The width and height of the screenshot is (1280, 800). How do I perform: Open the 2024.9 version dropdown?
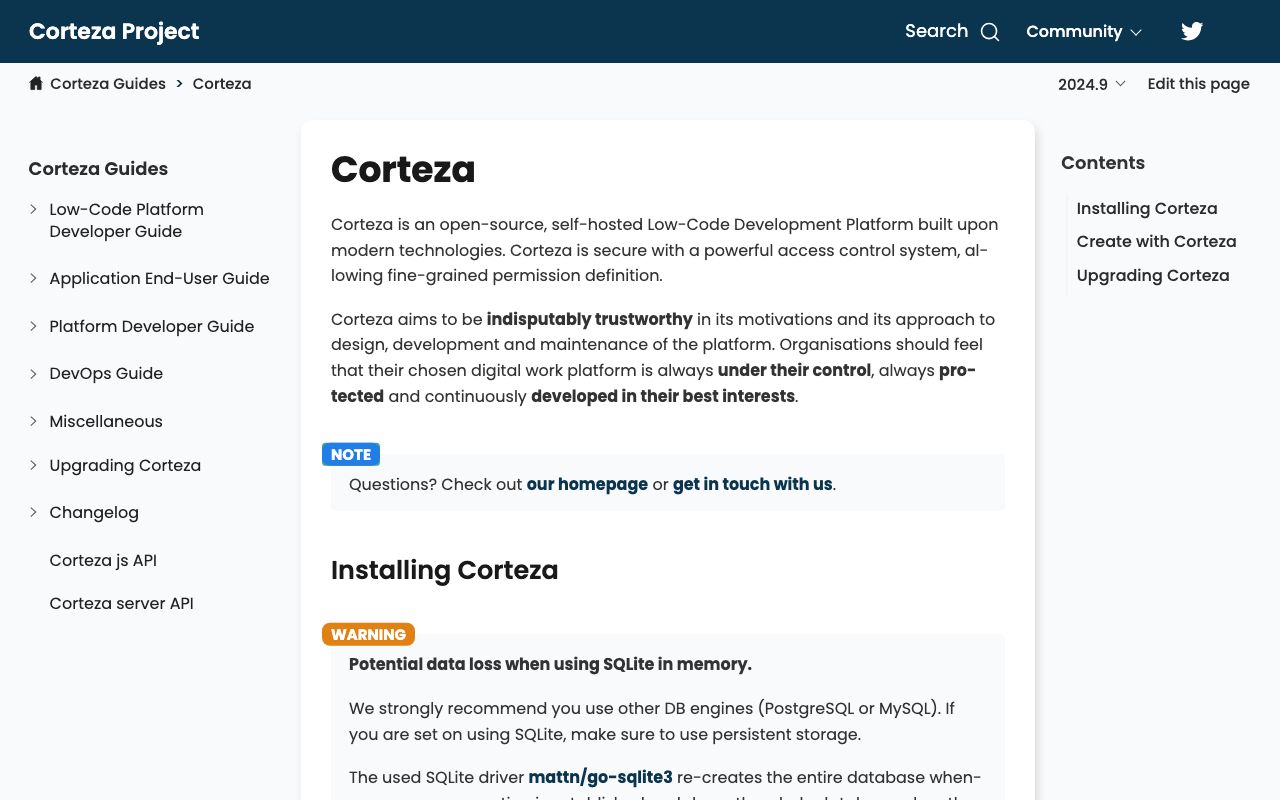click(x=1092, y=84)
